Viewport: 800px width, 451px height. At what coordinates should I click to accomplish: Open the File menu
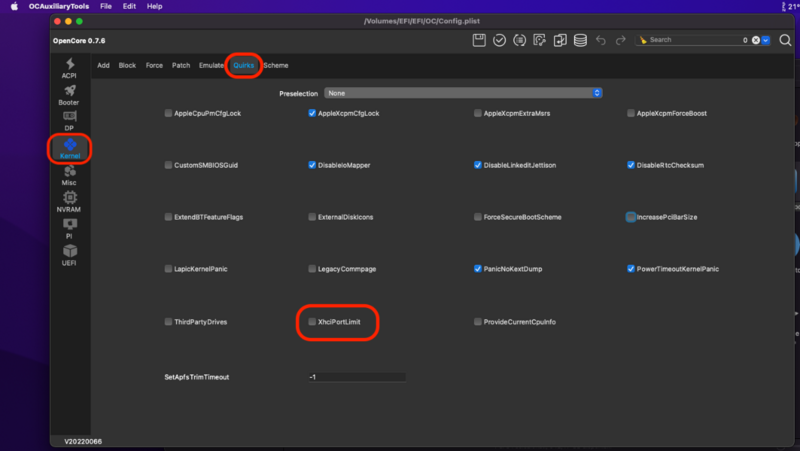(x=106, y=6)
